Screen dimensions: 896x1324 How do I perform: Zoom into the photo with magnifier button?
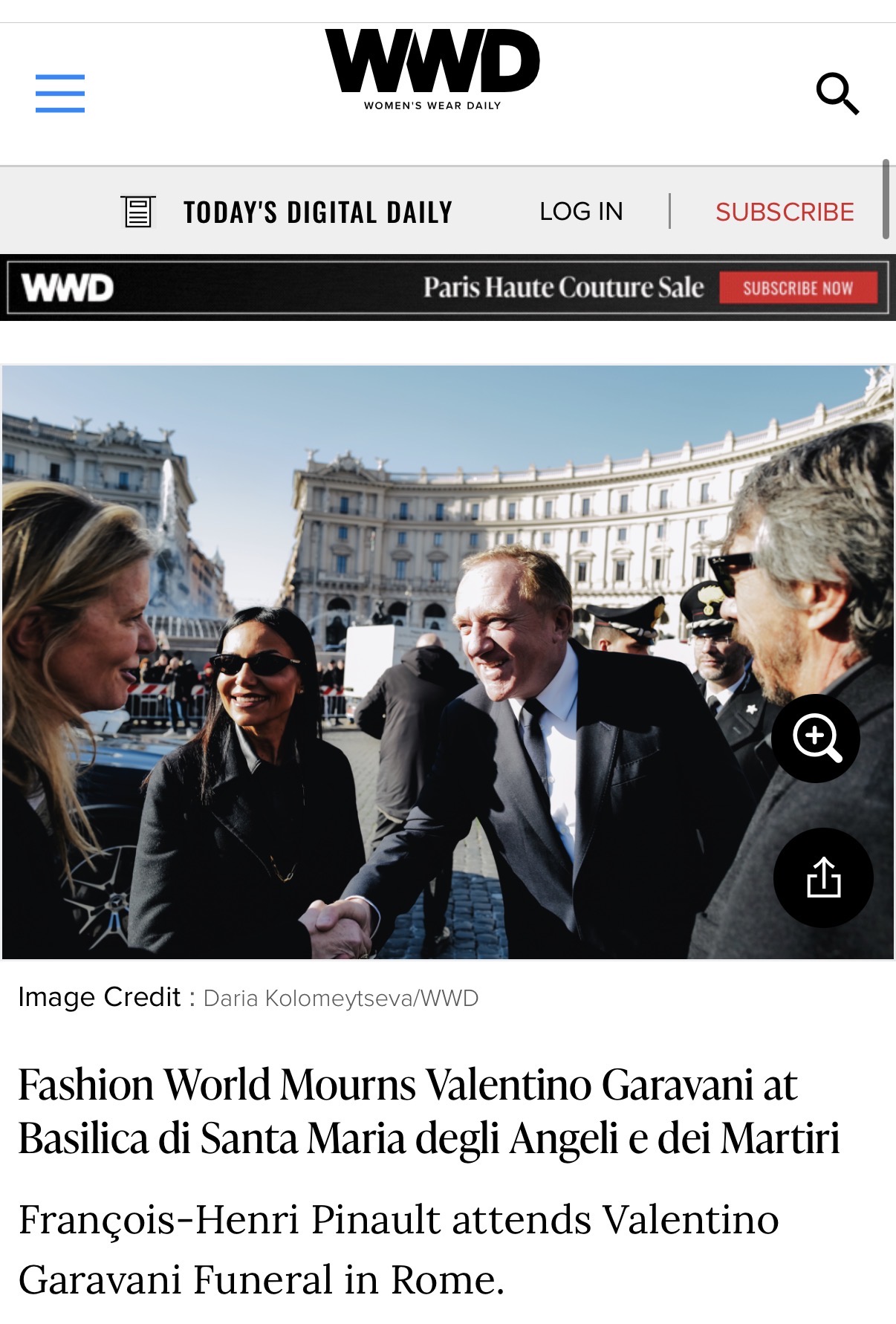(816, 738)
